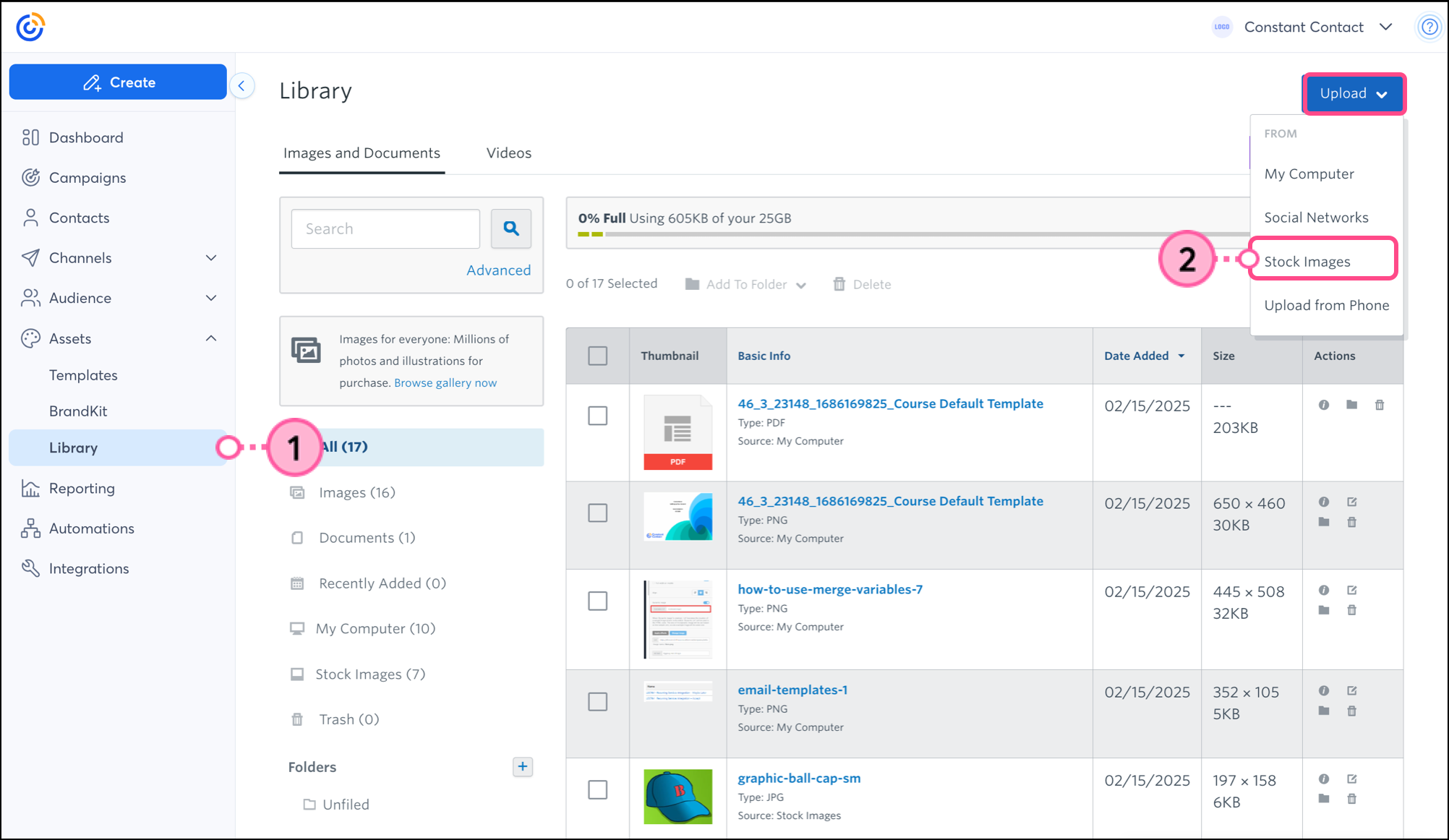Click the trash icon for the PDF file row
Image resolution: width=1449 pixels, height=840 pixels.
(1379, 405)
